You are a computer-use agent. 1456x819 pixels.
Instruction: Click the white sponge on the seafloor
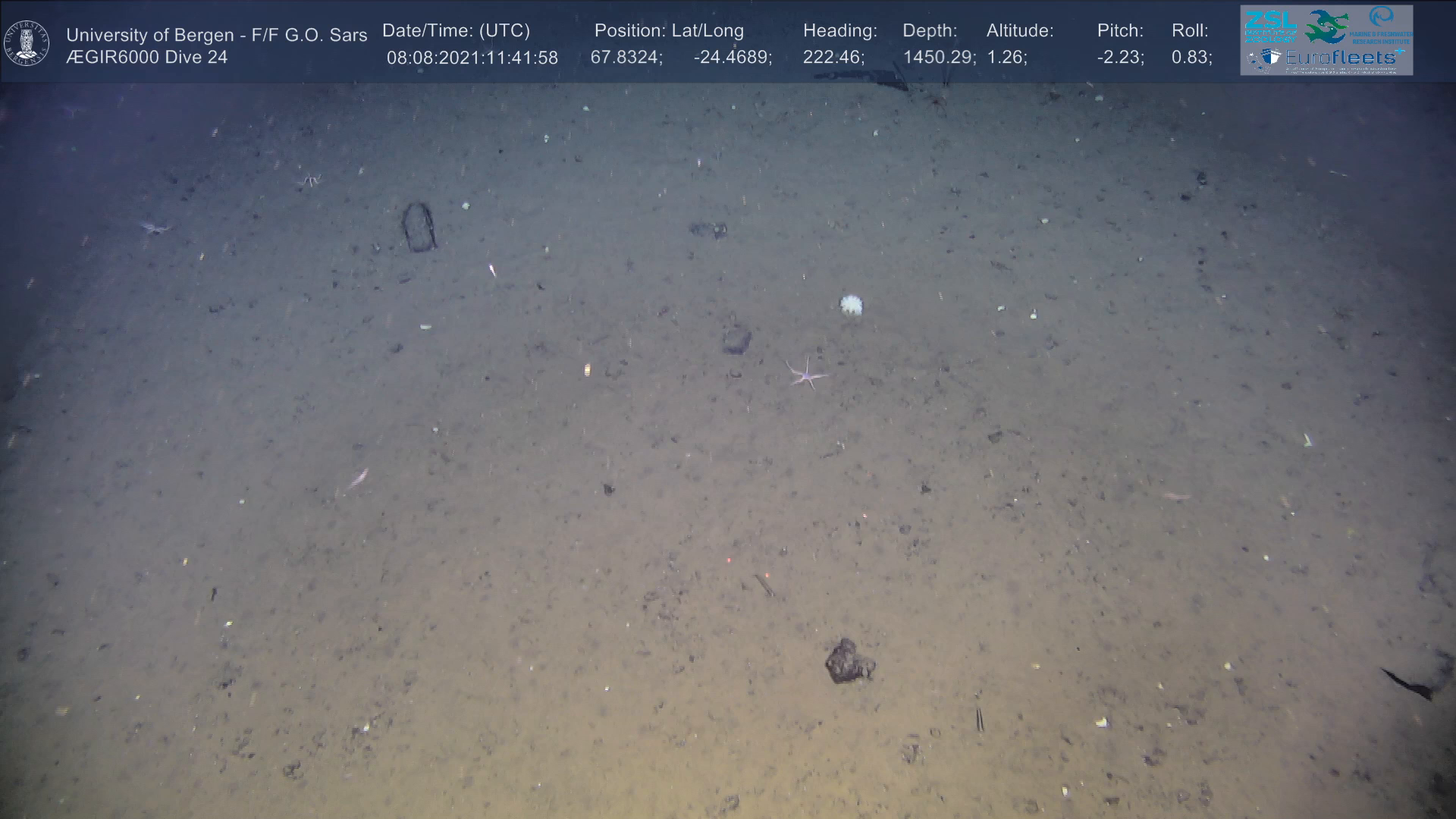pyautogui.click(x=851, y=304)
